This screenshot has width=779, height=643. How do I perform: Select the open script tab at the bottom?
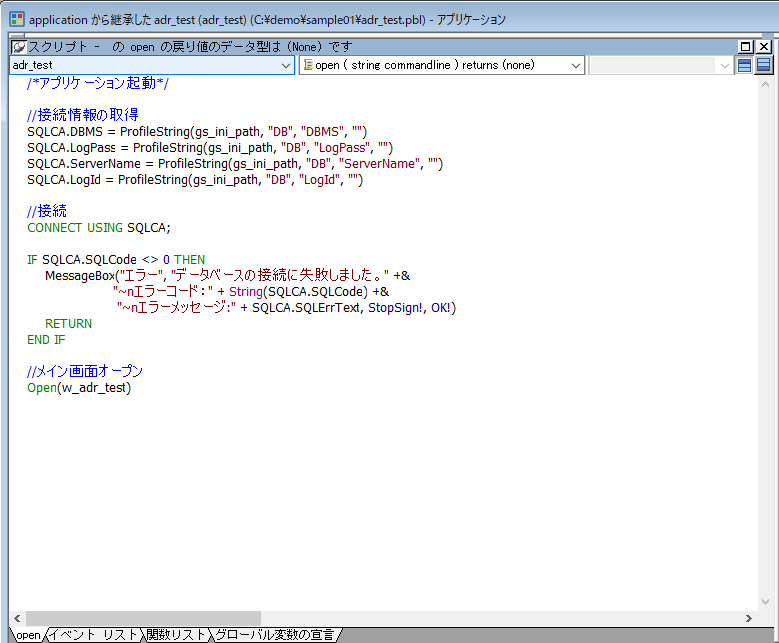(28, 634)
